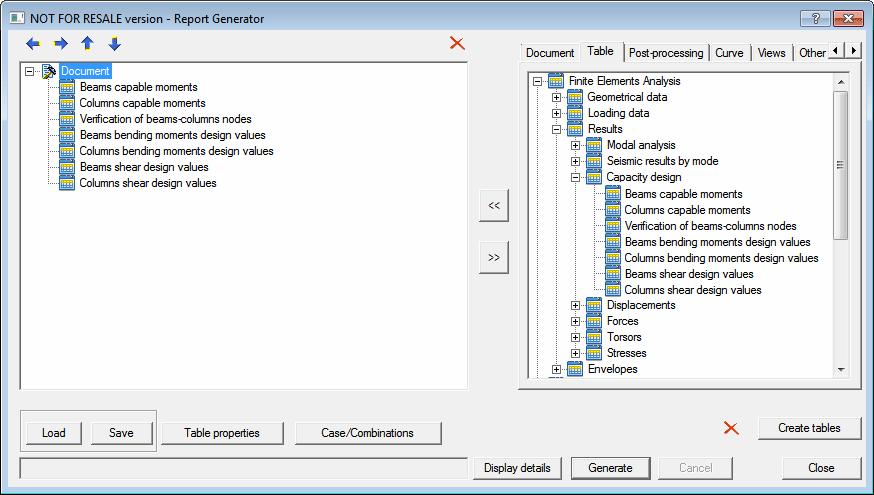Click Display details button
This screenshot has width=874, height=495.
pos(517,468)
